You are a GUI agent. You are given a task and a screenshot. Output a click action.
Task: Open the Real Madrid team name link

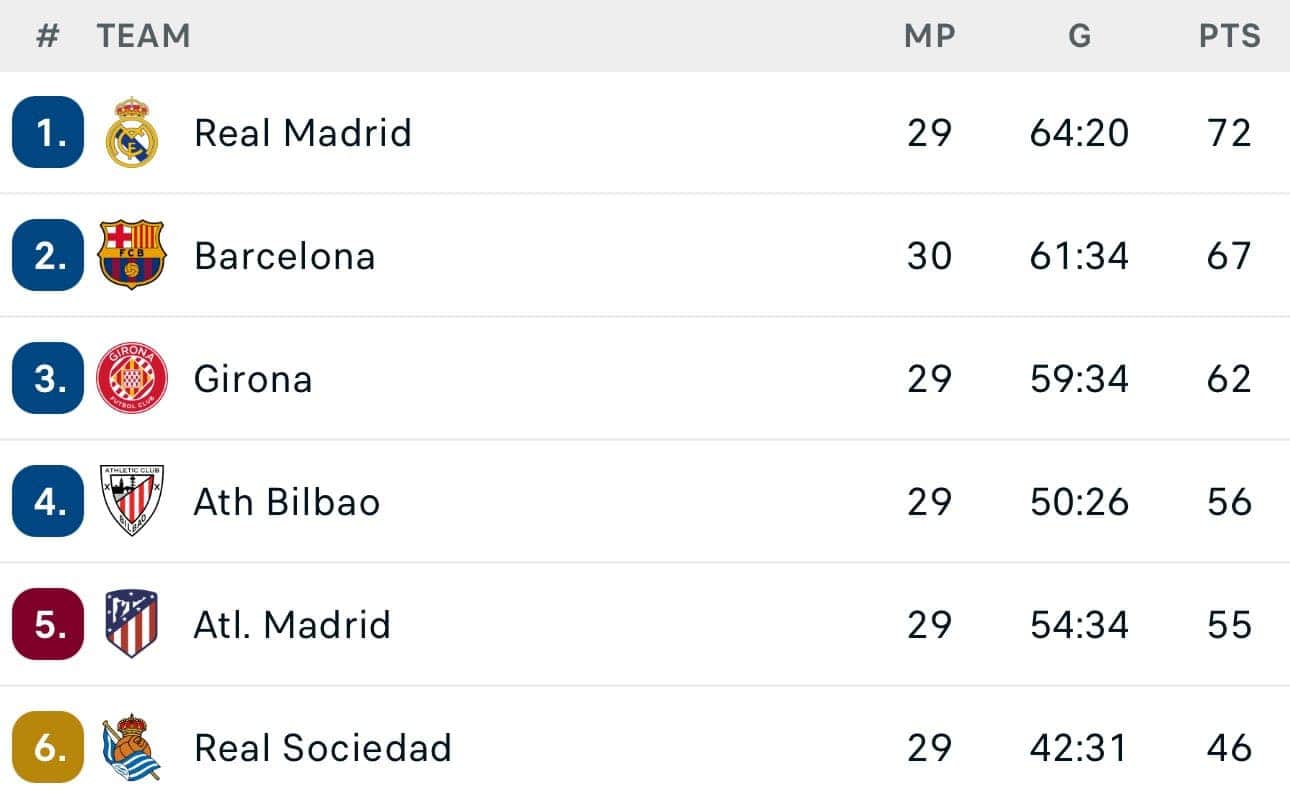303,133
